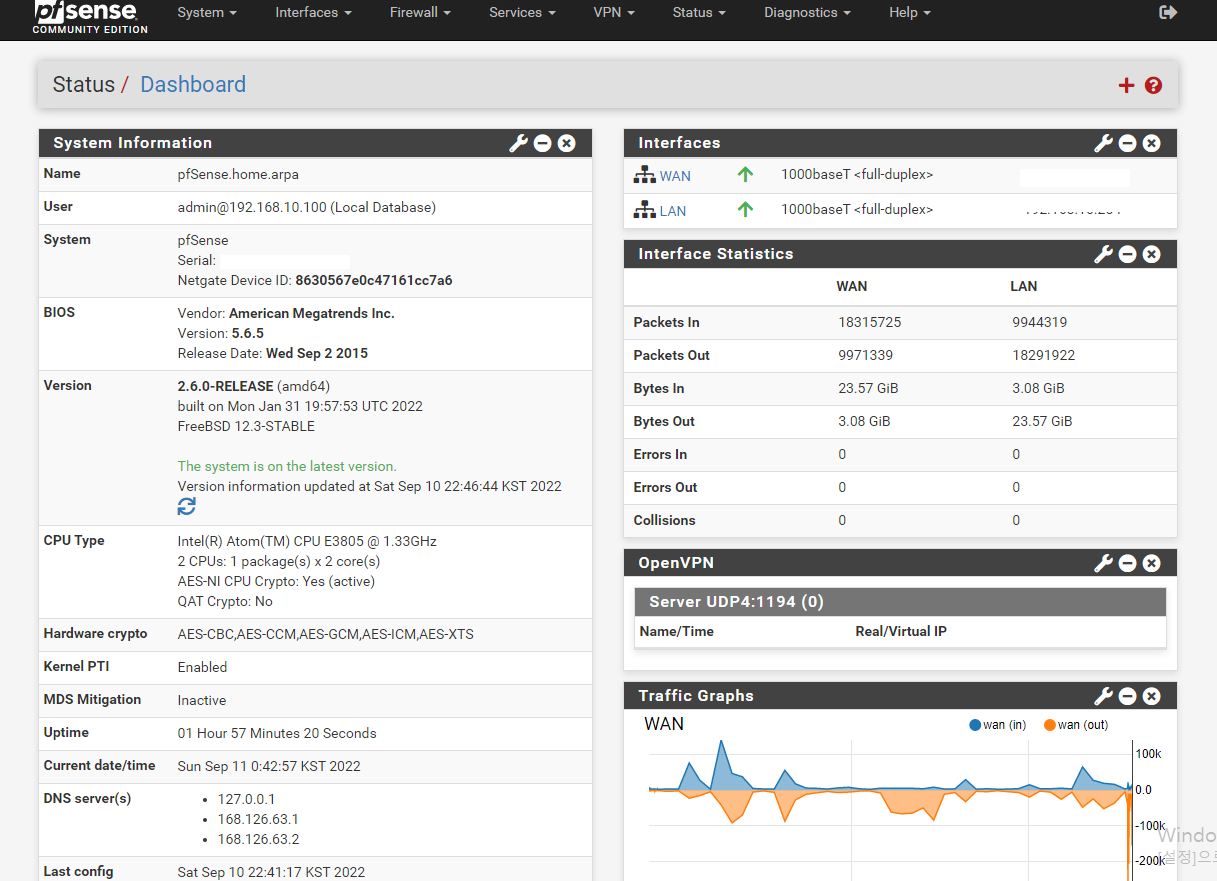Viewport: 1217px width, 881px height.
Task: Click the WAN interface network icon
Action: click(x=644, y=175)
